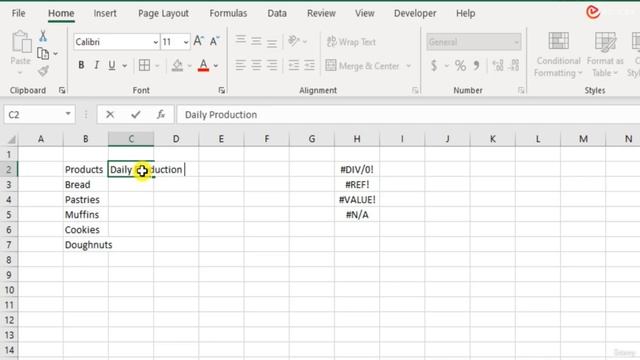640x360 pixels.
Task: Open the Alignment dialog launcher
Action: (415, 91)
